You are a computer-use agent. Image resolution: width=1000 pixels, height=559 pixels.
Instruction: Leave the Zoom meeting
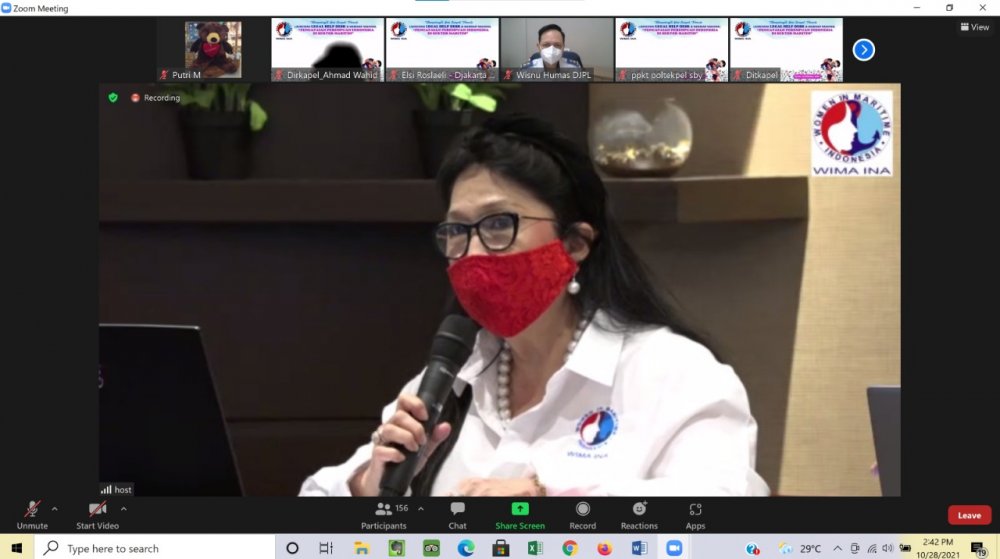[969, 515]
